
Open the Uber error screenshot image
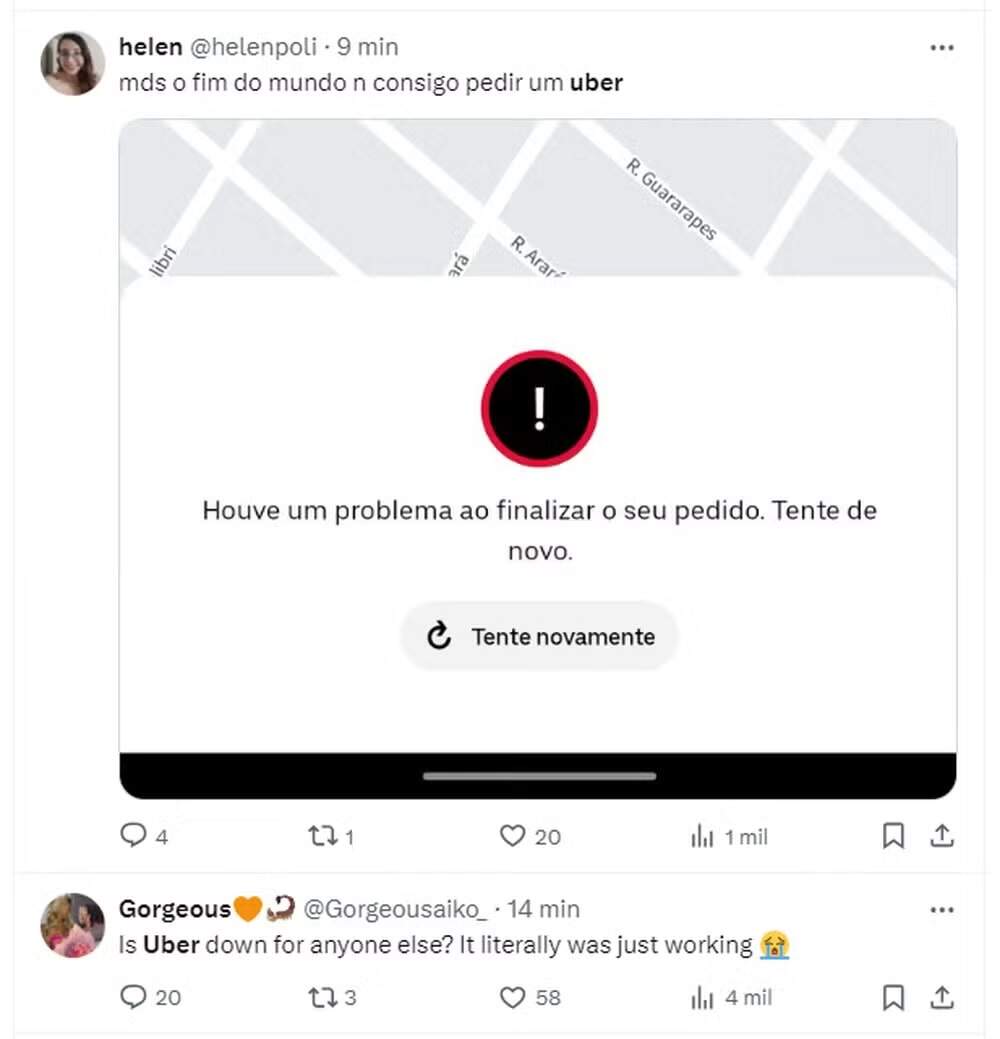click(x=538, y=458)
